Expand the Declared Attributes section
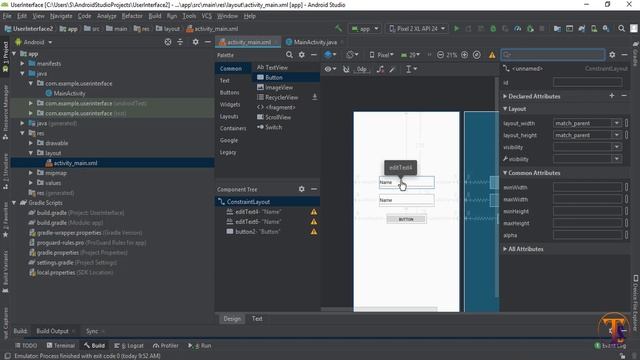This screenshot has height=360, width=640. (x=505, y=96)
